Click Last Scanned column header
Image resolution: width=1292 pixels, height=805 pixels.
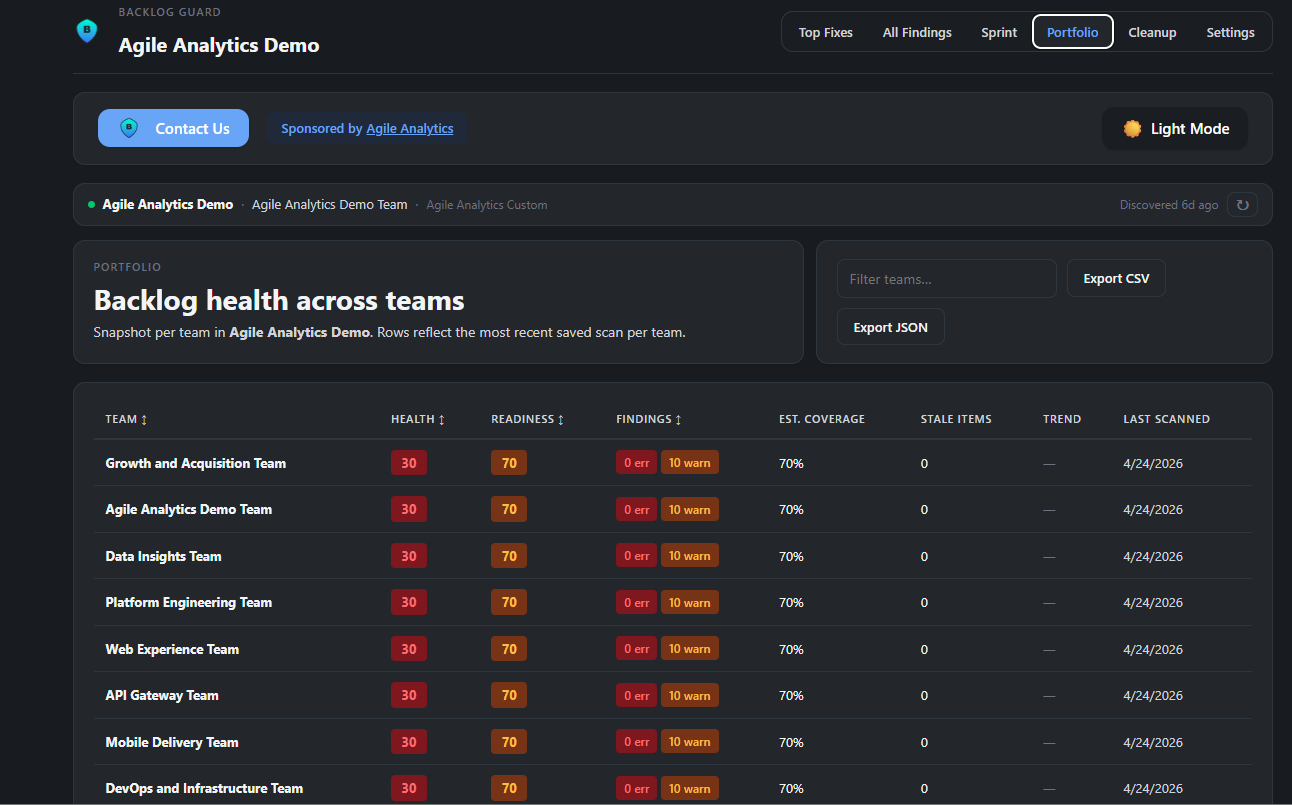coord(1166,419)
